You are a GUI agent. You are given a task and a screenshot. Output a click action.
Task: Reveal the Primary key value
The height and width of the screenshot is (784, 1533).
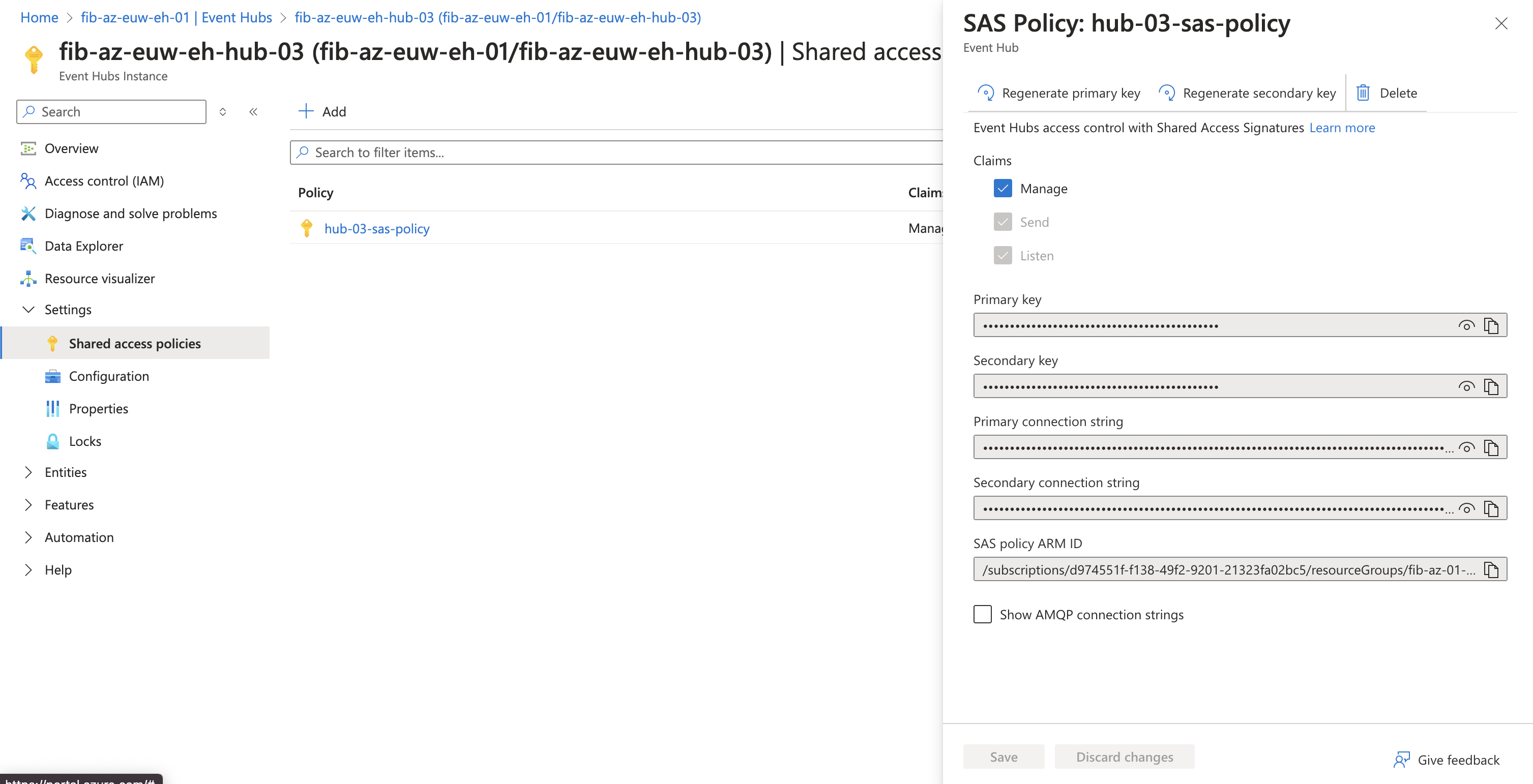coord(1466,325)
